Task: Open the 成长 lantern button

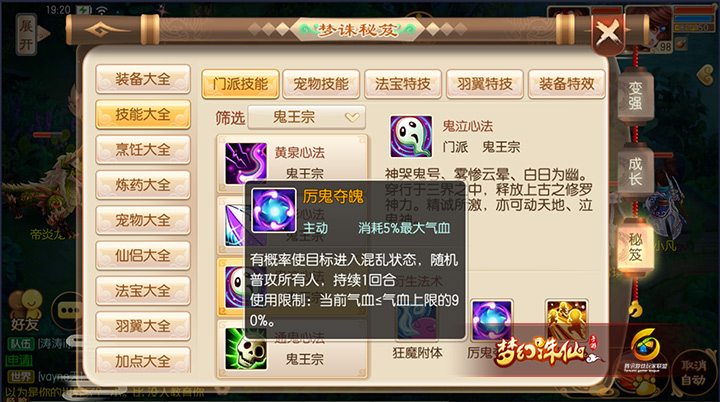Action: click(635, 171)
